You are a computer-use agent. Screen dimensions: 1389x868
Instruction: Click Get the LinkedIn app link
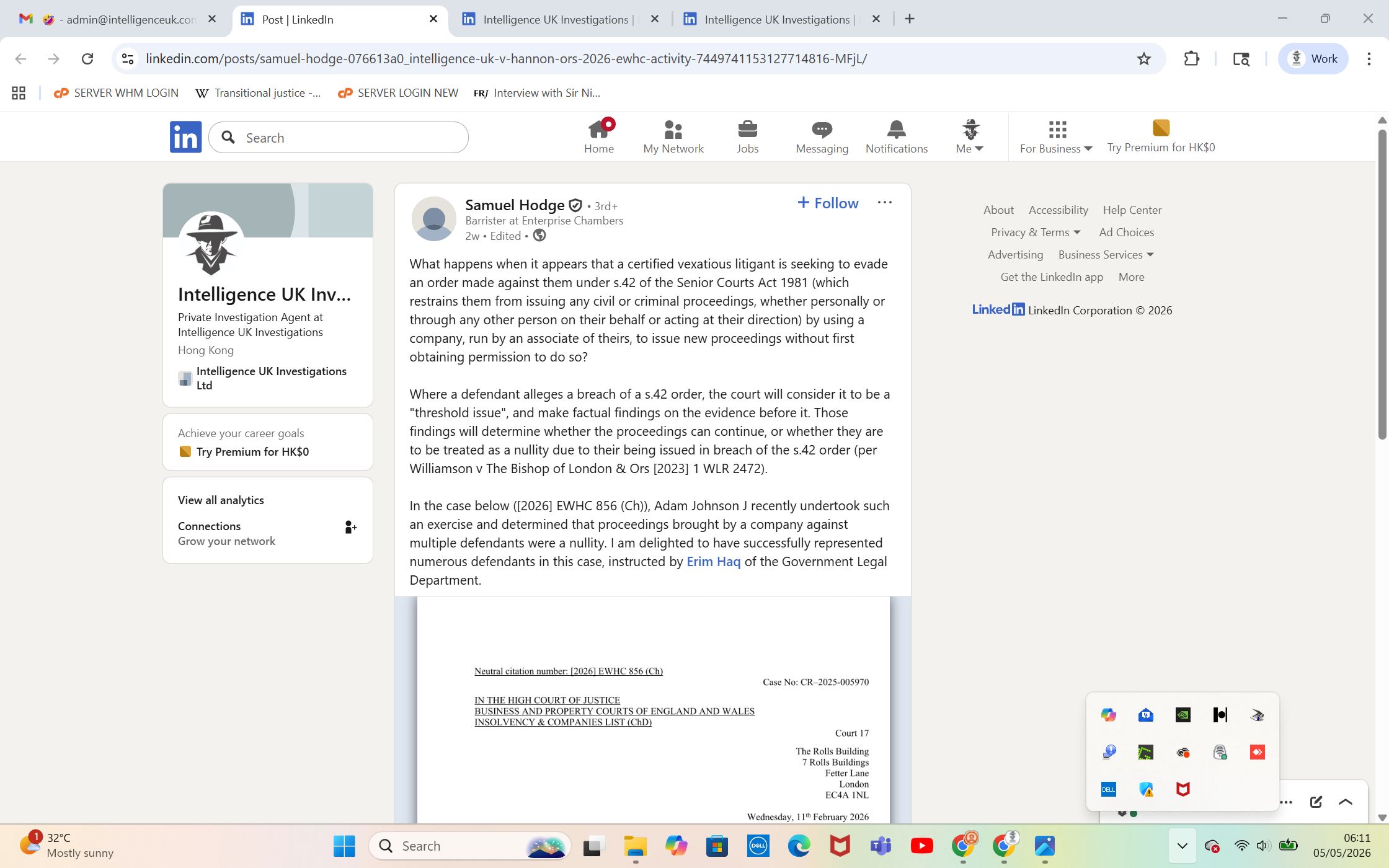(x=1052, y=277)
